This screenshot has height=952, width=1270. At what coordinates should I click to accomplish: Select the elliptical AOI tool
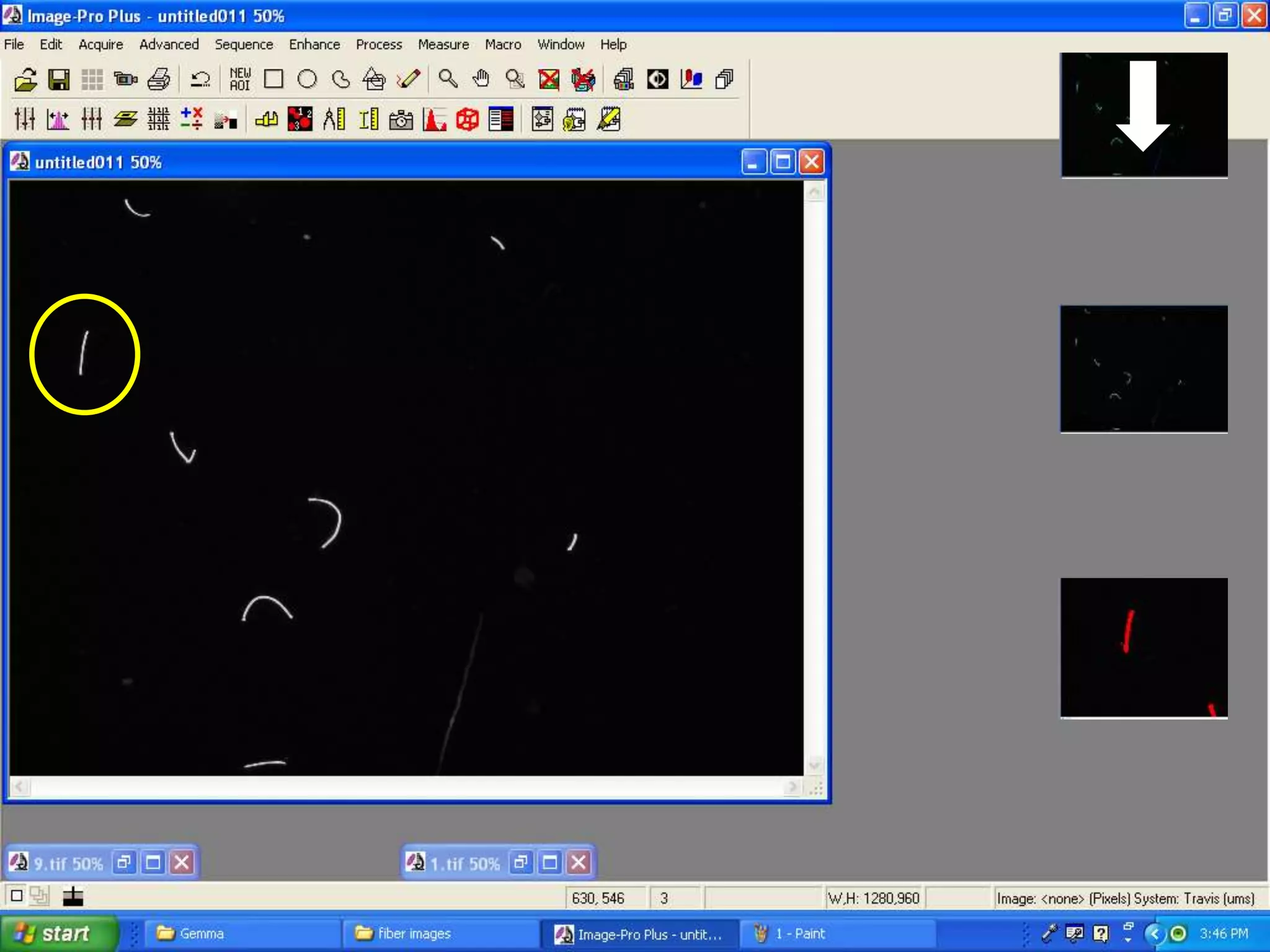(x=307, y=79)
